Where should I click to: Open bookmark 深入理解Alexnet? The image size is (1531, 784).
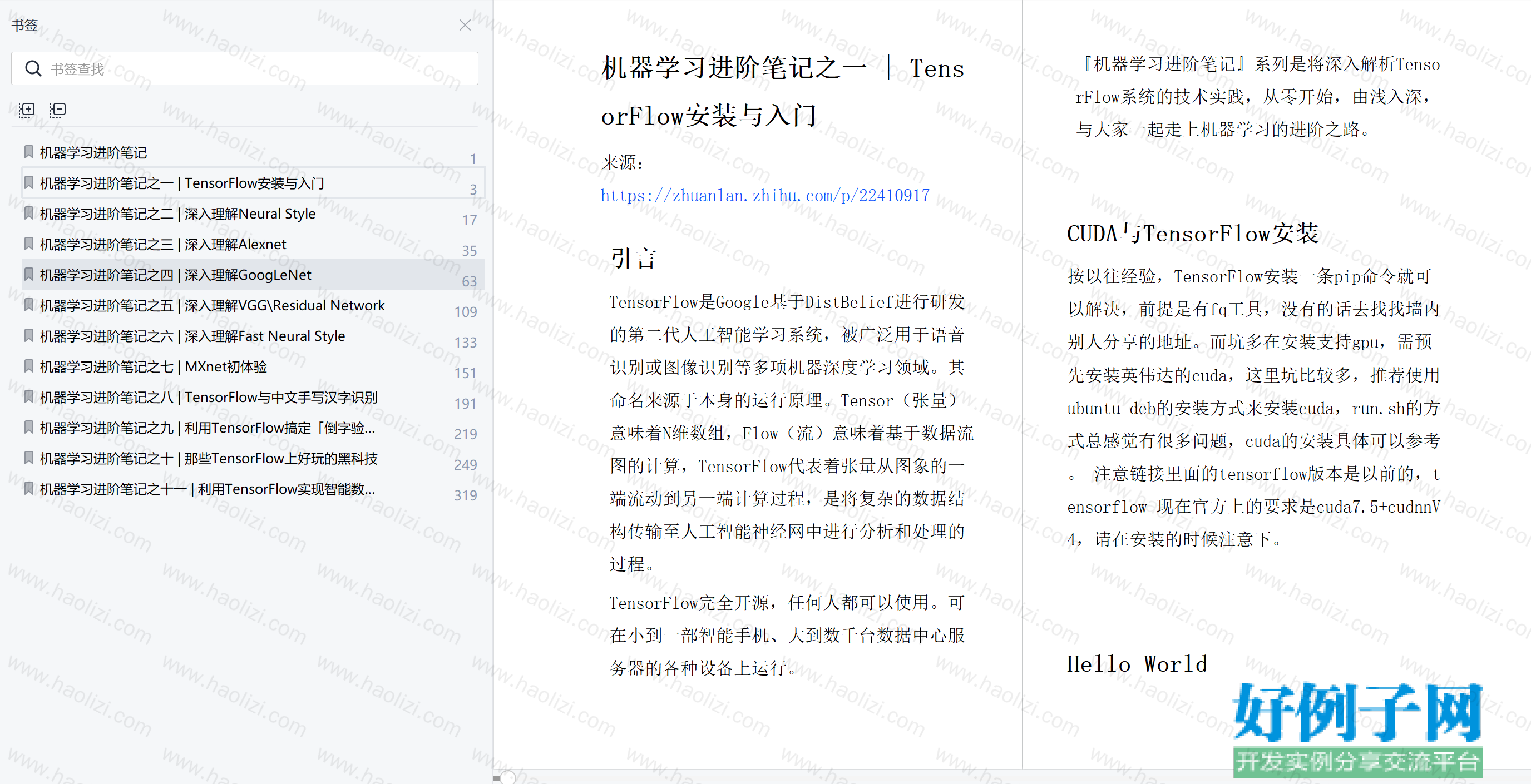[x=253, y=245]
